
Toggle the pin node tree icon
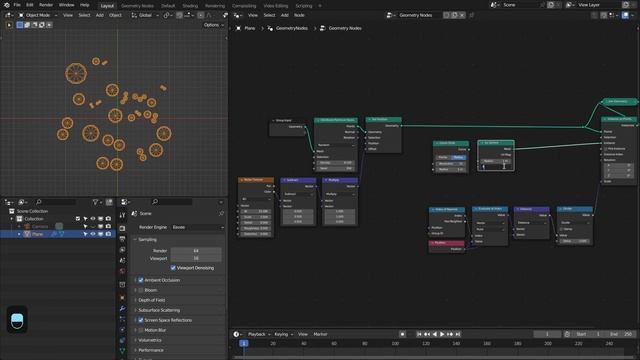471,15
